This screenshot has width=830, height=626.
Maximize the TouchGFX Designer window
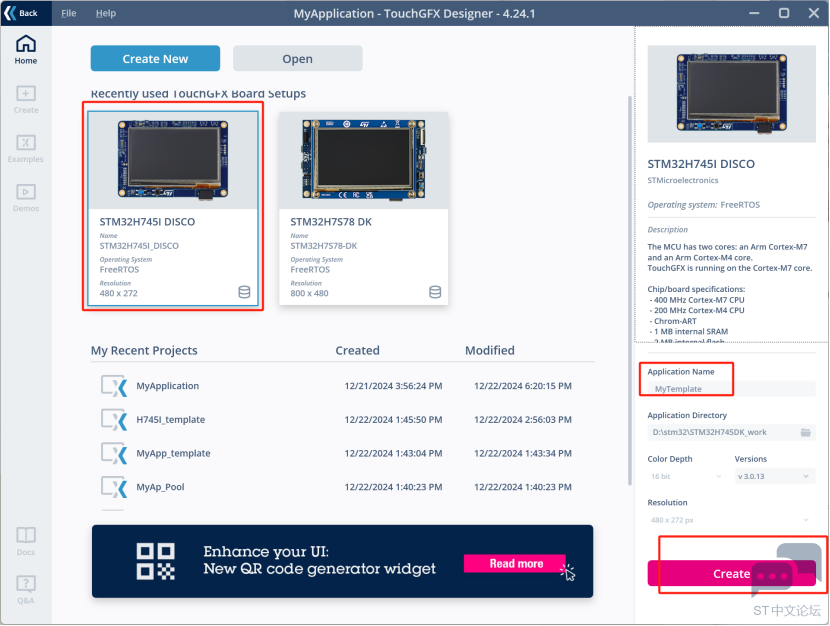click(784, 13)
